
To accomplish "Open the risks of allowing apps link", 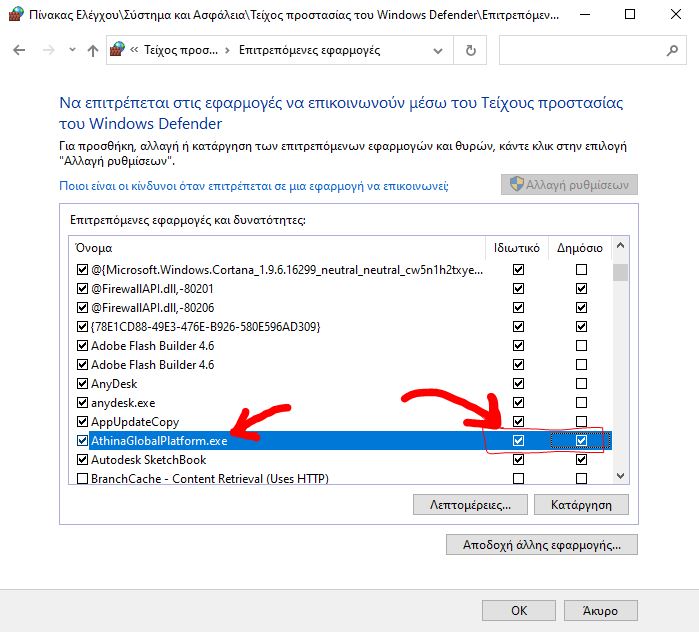I will tap(254, 186).
